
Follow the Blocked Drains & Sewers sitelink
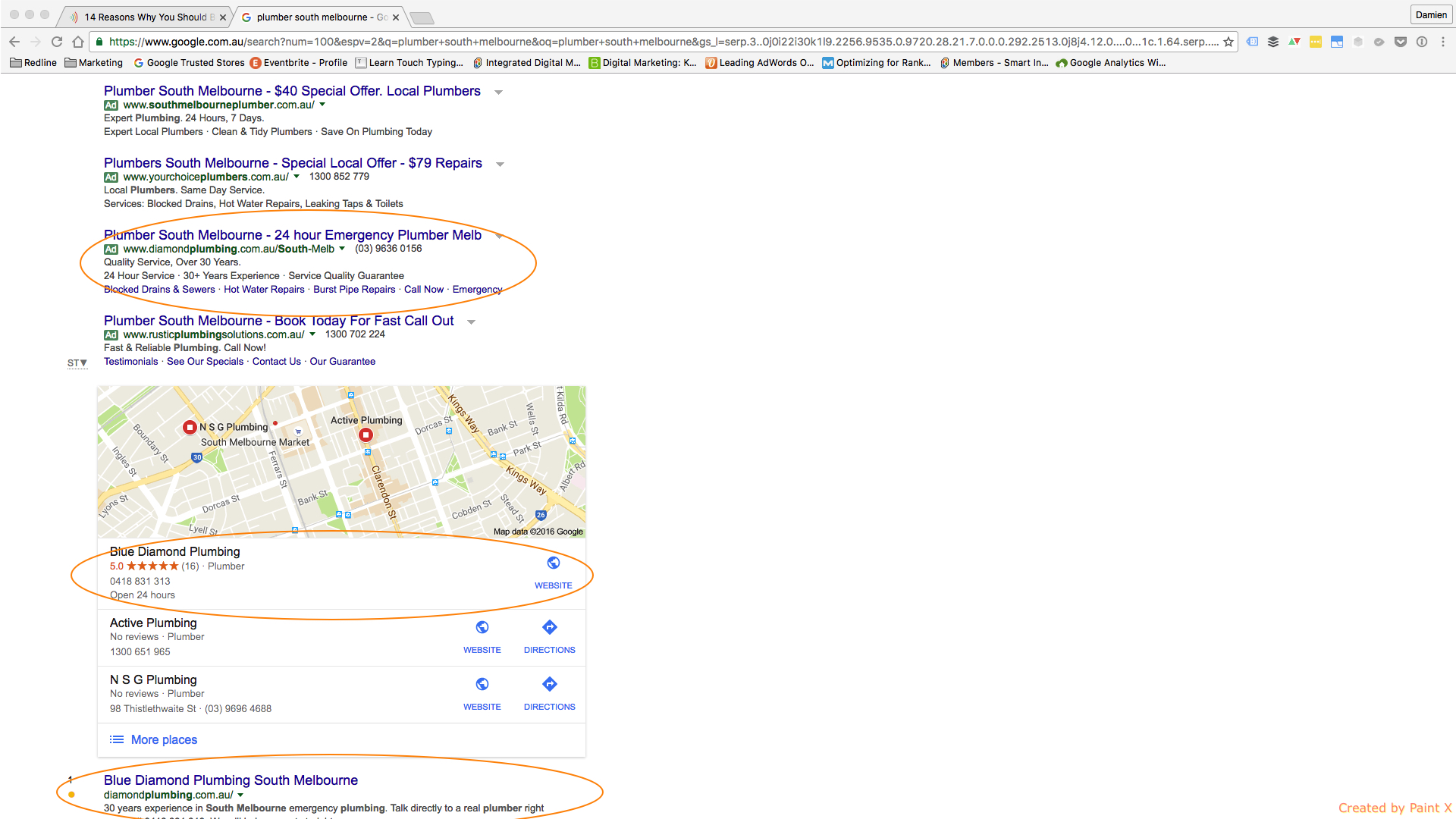(x=159, y=290)
